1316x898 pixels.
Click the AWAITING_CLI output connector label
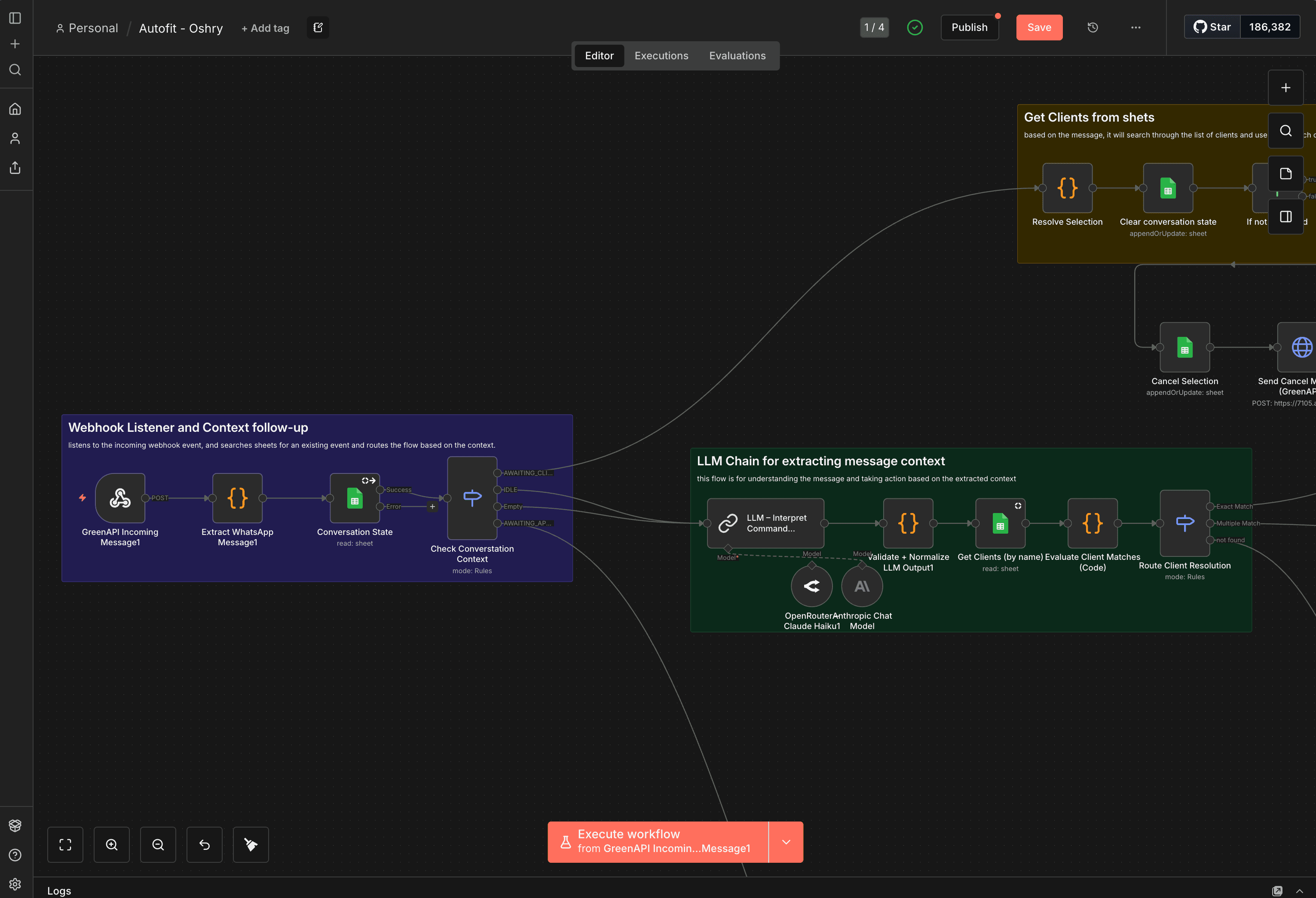[x=527, y=473]
